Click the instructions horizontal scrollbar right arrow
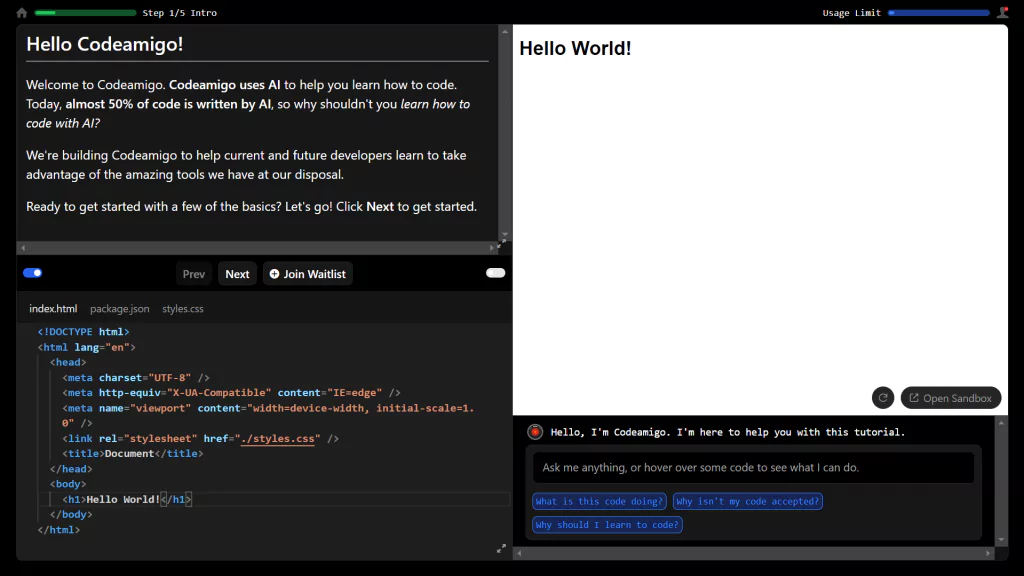Viewport: 1024px width, 576px height. 492,248
